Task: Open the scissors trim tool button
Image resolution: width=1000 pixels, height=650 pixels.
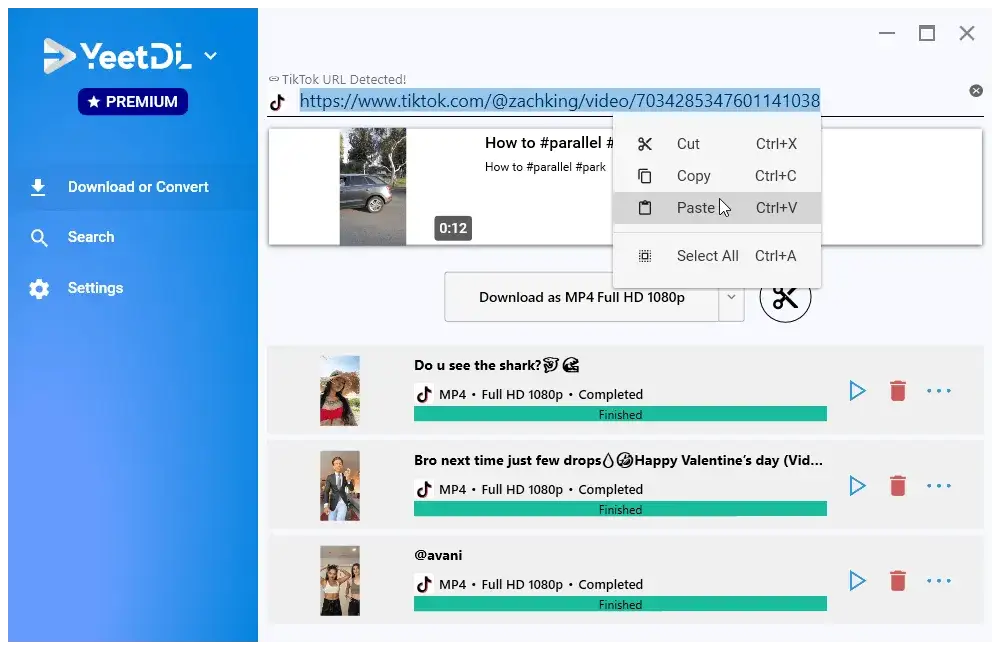Action: pyautogui.click(x=785, y=297)
